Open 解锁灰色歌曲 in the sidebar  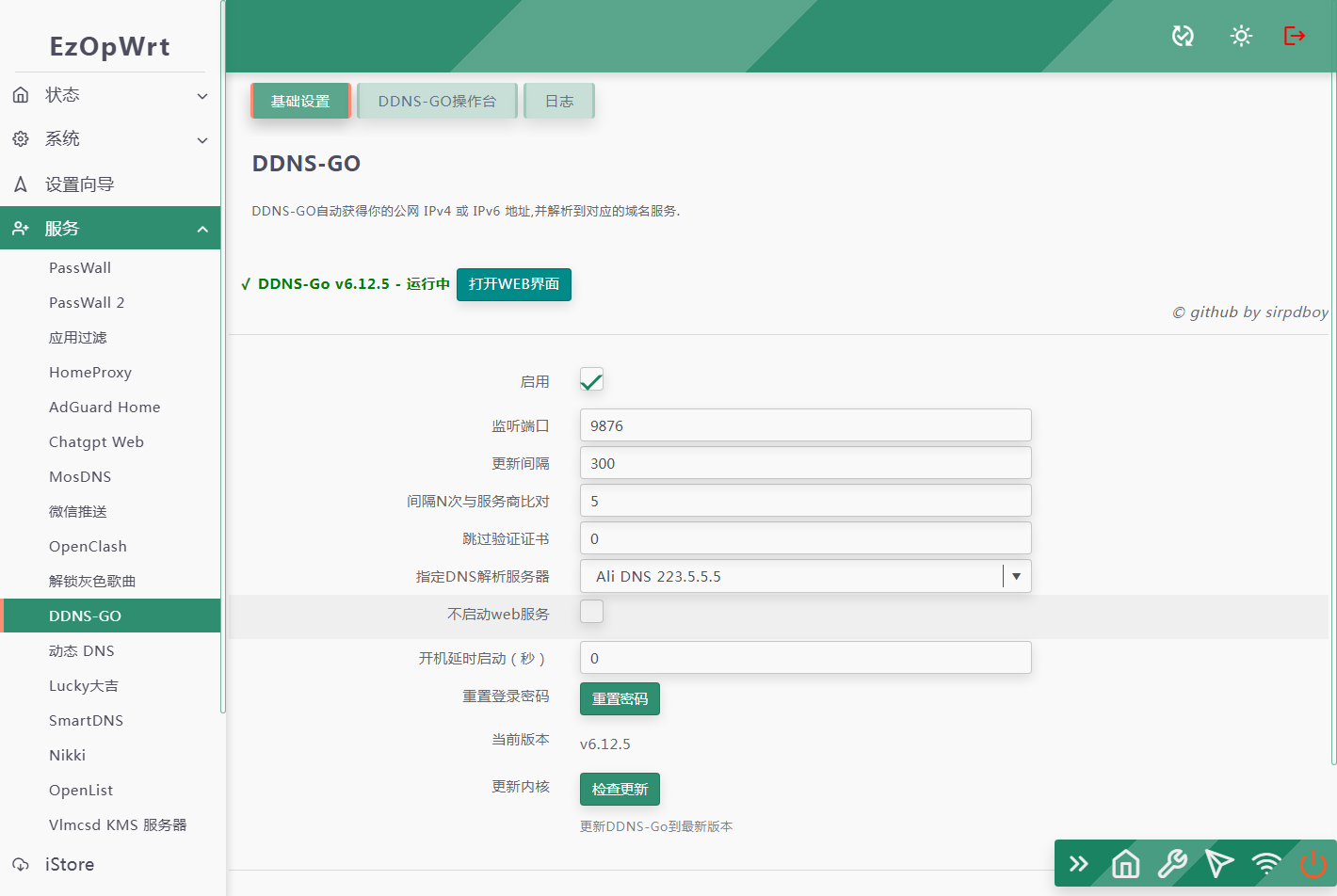92,581
